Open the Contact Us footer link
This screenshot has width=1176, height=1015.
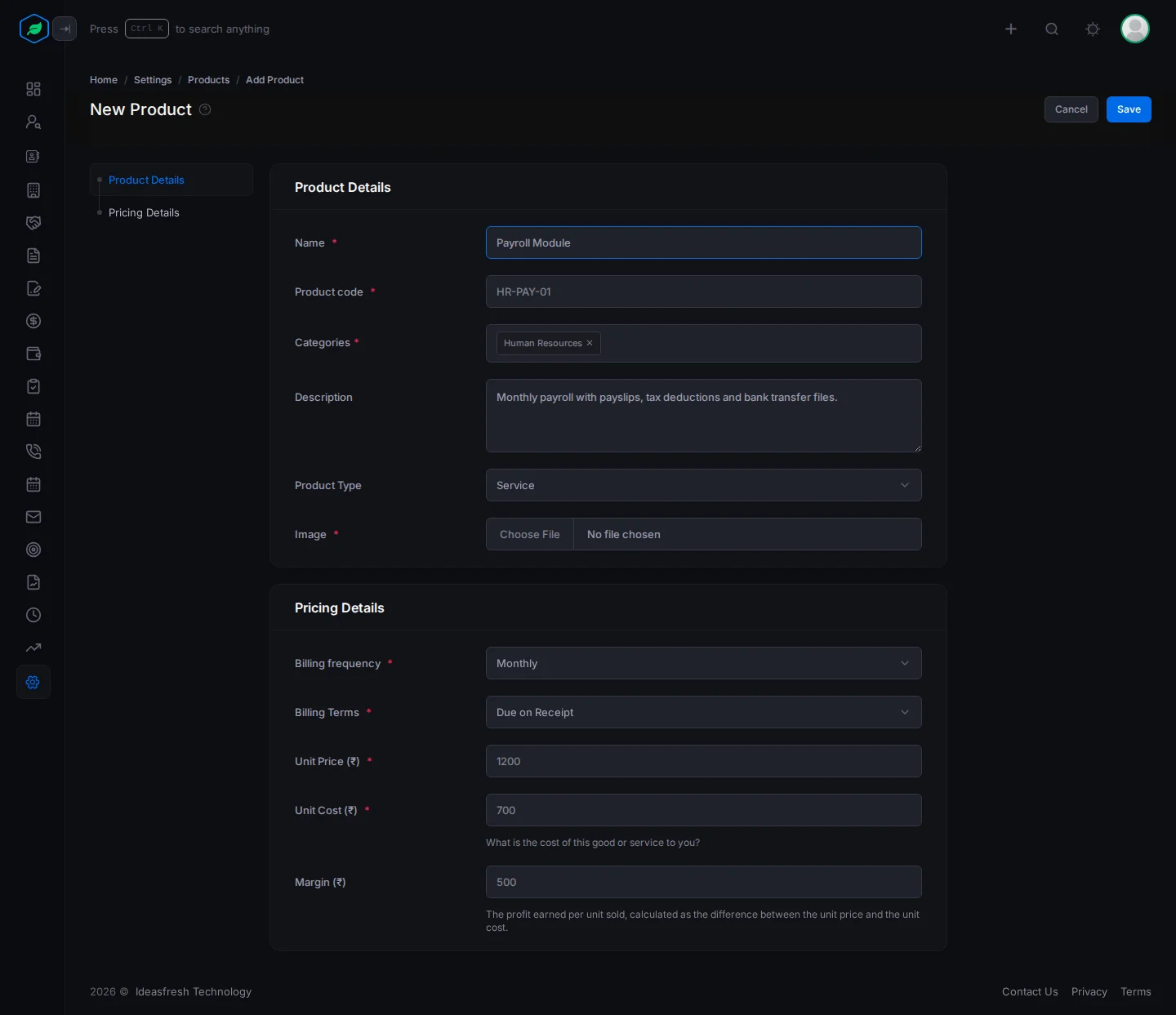[x=1030, y=991]
